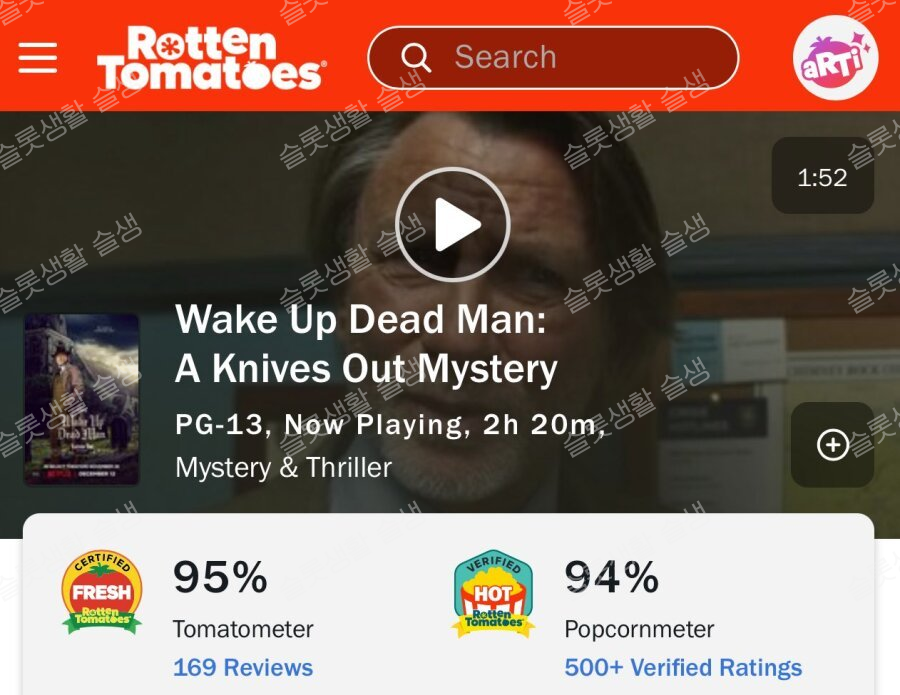Click the PG-13 Now Playing info line
The width and height of the screenshot is (900, 695).
pos(390,425)
